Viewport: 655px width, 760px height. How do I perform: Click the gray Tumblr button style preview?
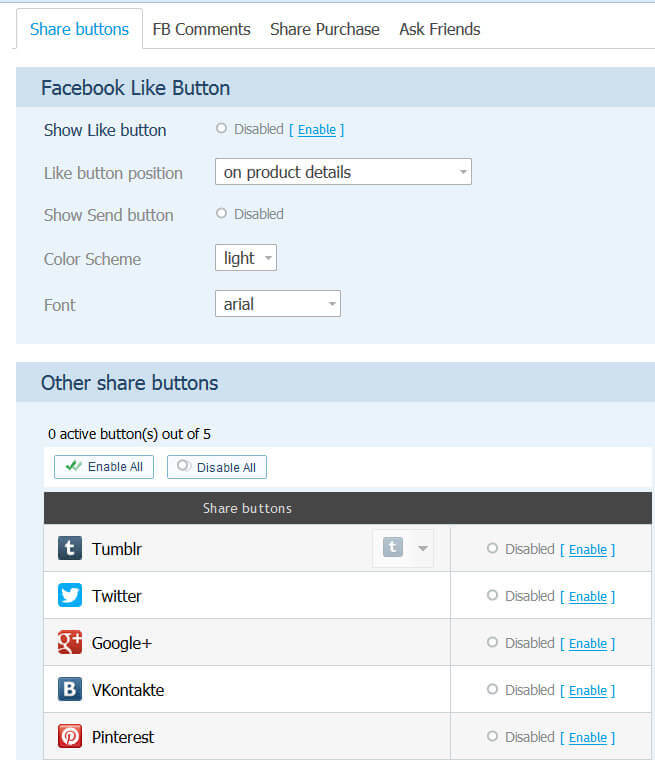(393, 548)
